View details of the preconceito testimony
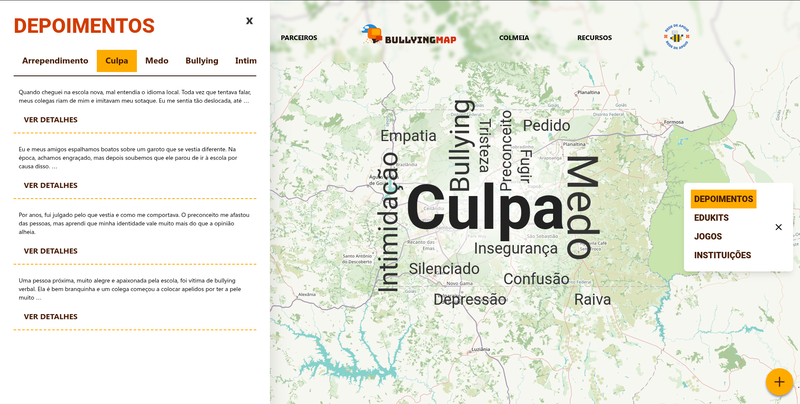Screen dimensions: 800x404 tap(51, 251)
